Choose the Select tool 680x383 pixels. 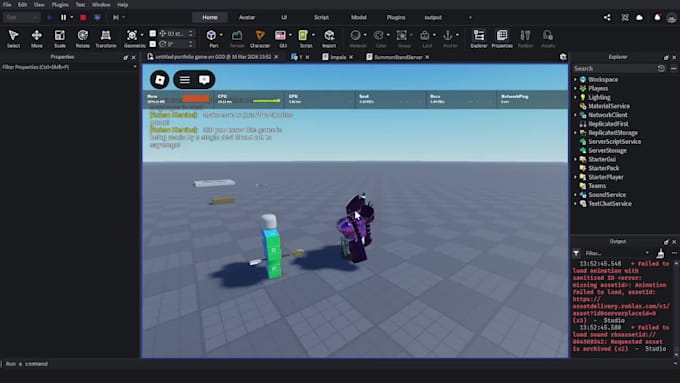pos(13,38)
